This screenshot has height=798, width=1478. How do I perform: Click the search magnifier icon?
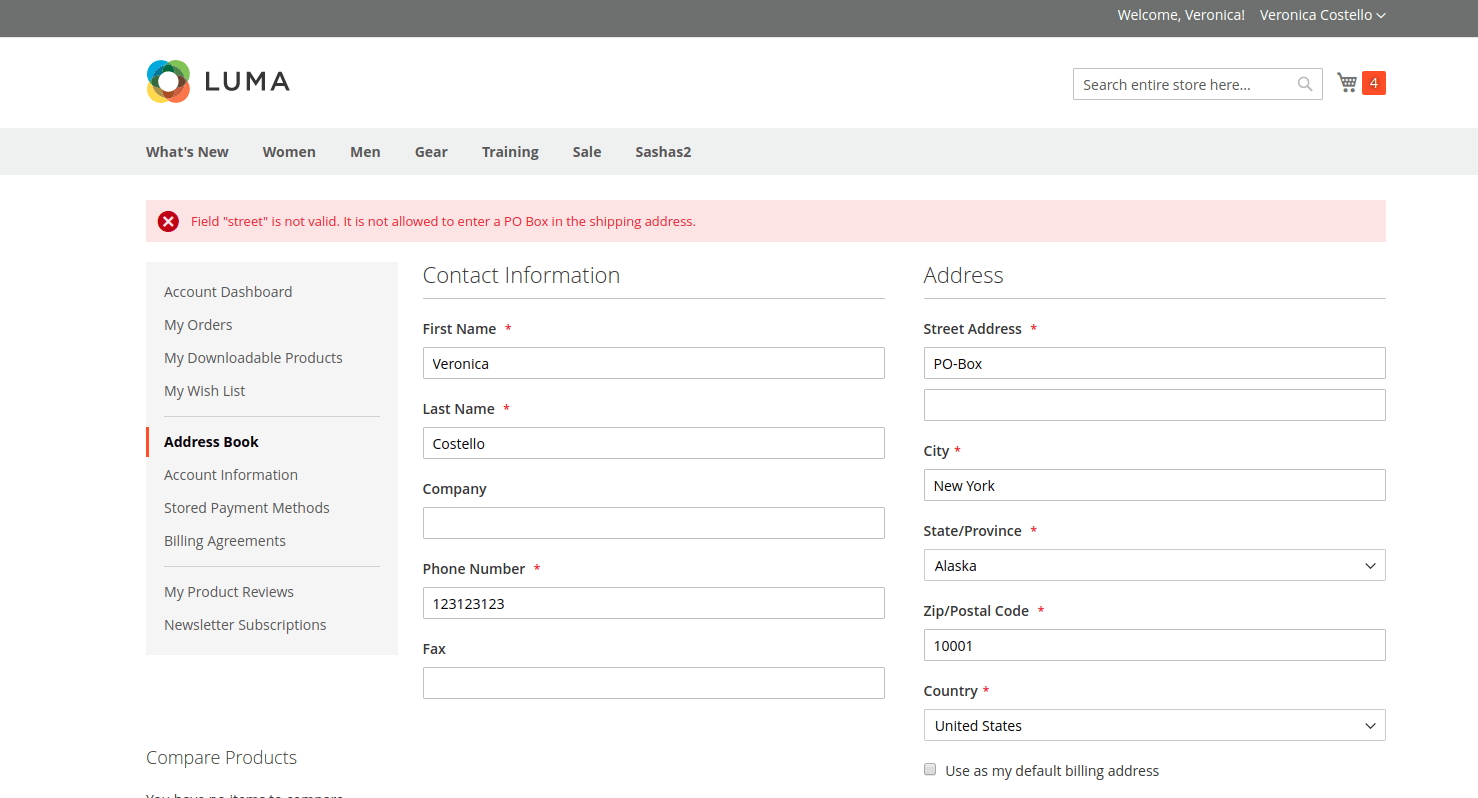(x=1305, y=84)
